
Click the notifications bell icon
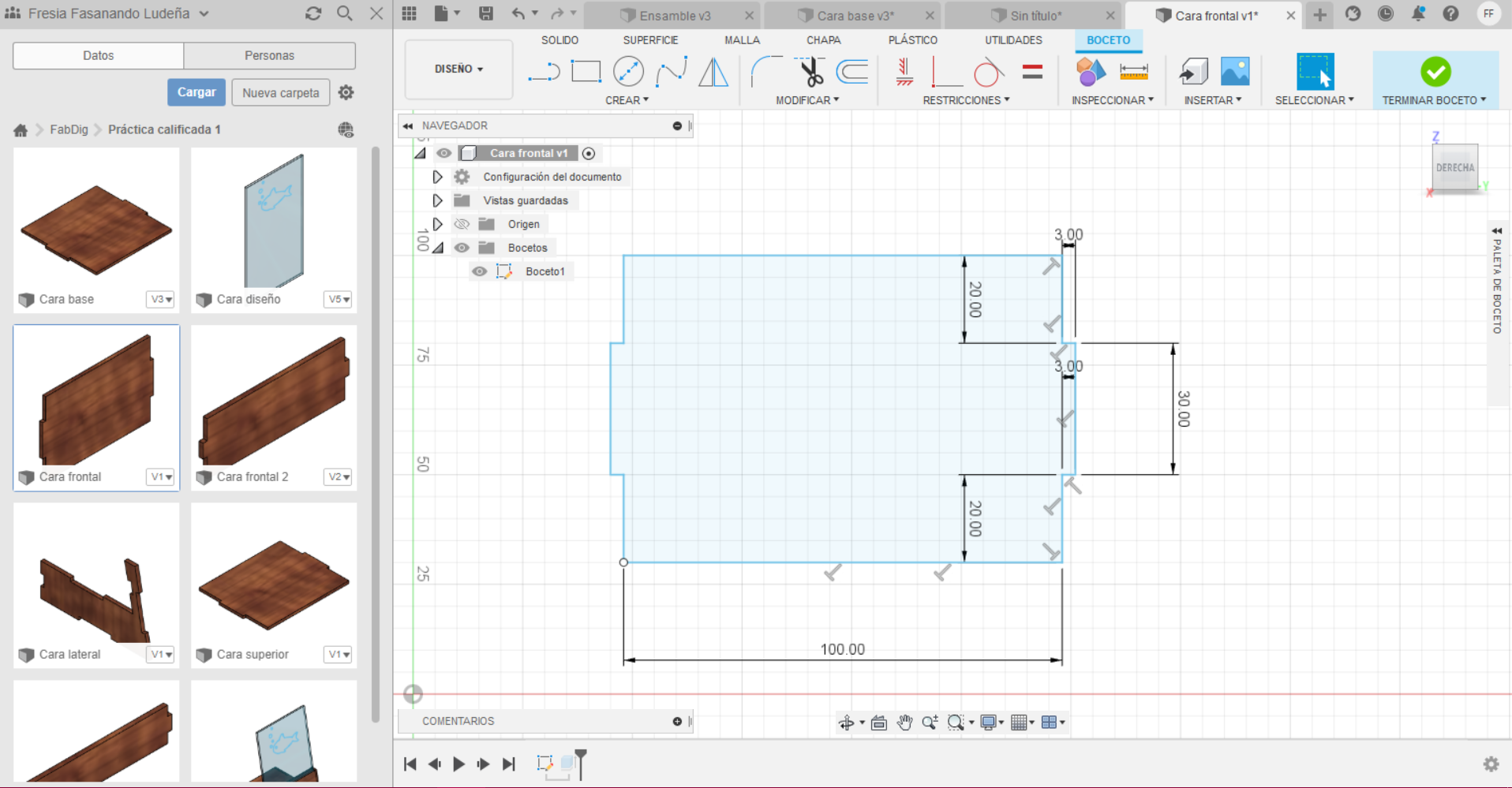click(1418, 13)
